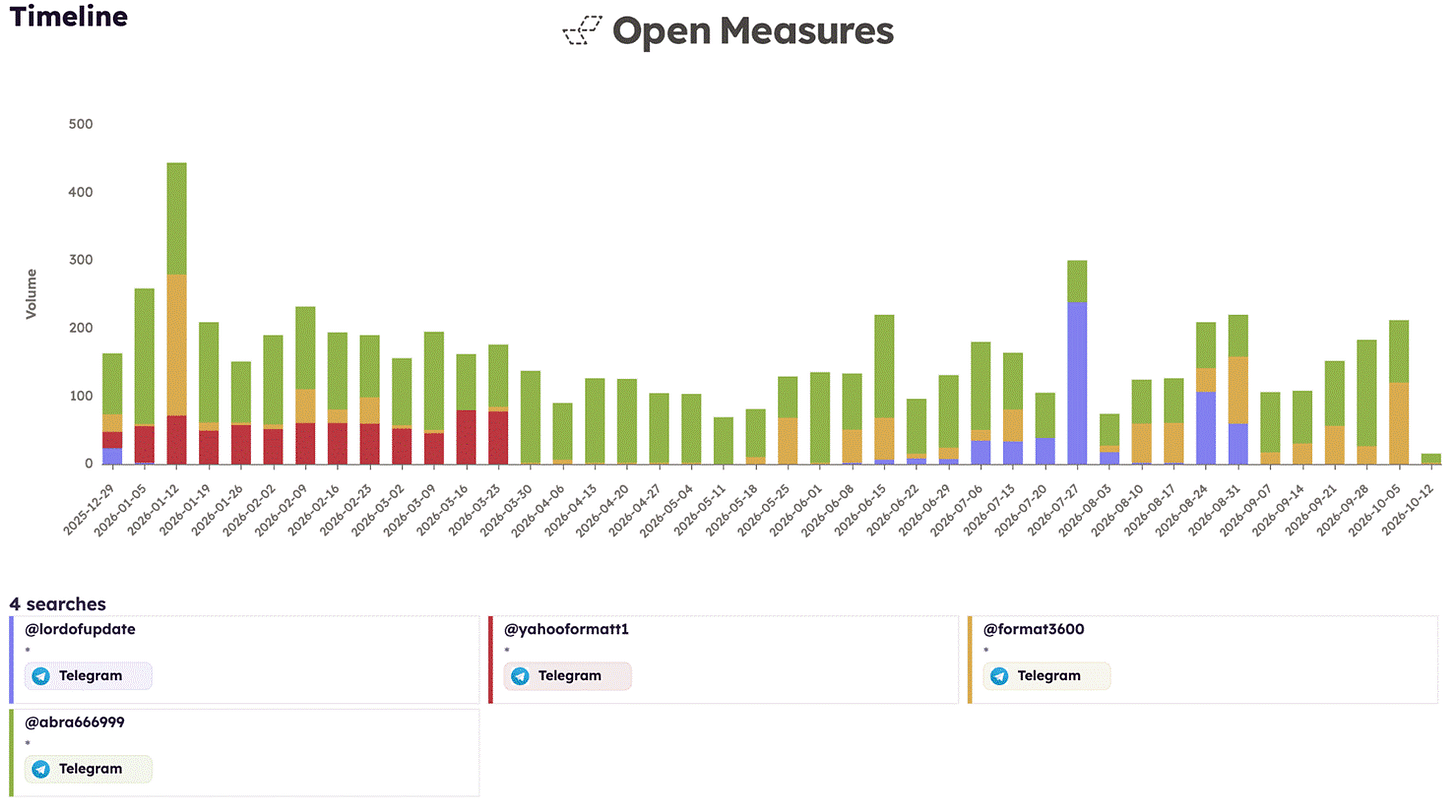Image resolution: width=1456 pixels, height=811 pixels.
Task: Click the Telegram icon under @abra666999
Action: point(41,769)
